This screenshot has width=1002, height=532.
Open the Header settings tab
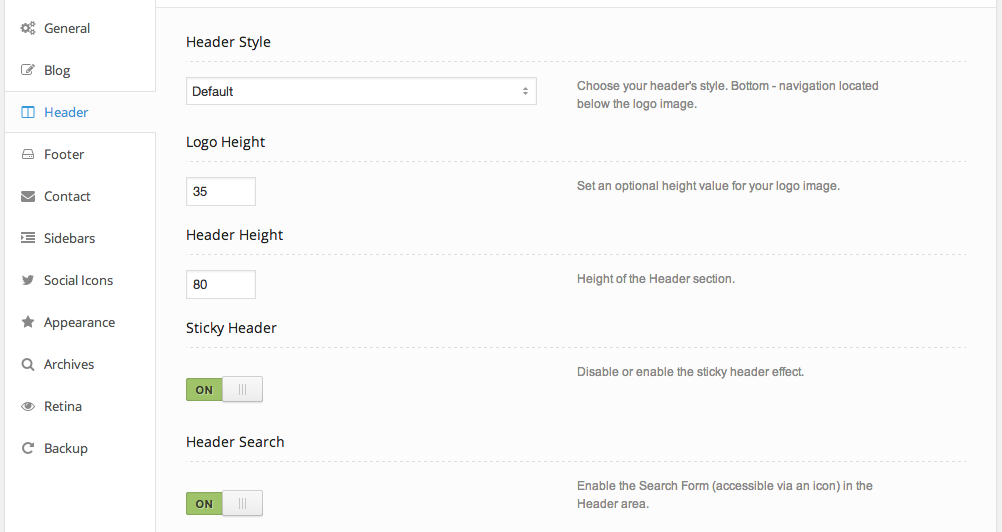pos(66,113)
